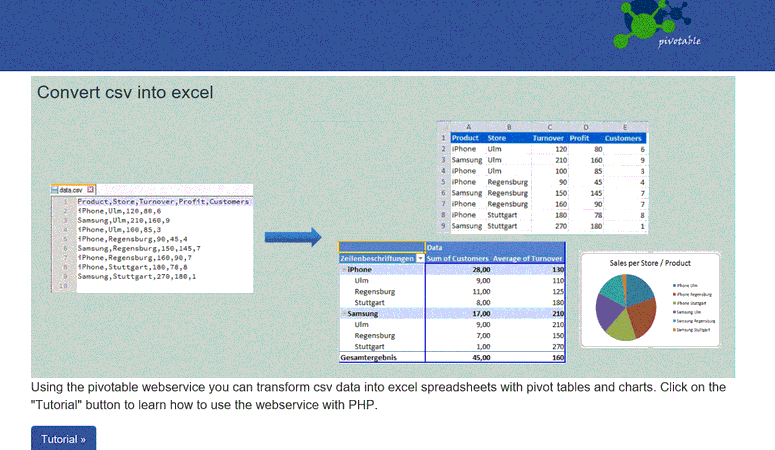Select the Turnover column header cell
The height and width of the screenshot is (450, 775).
point(548,138)
